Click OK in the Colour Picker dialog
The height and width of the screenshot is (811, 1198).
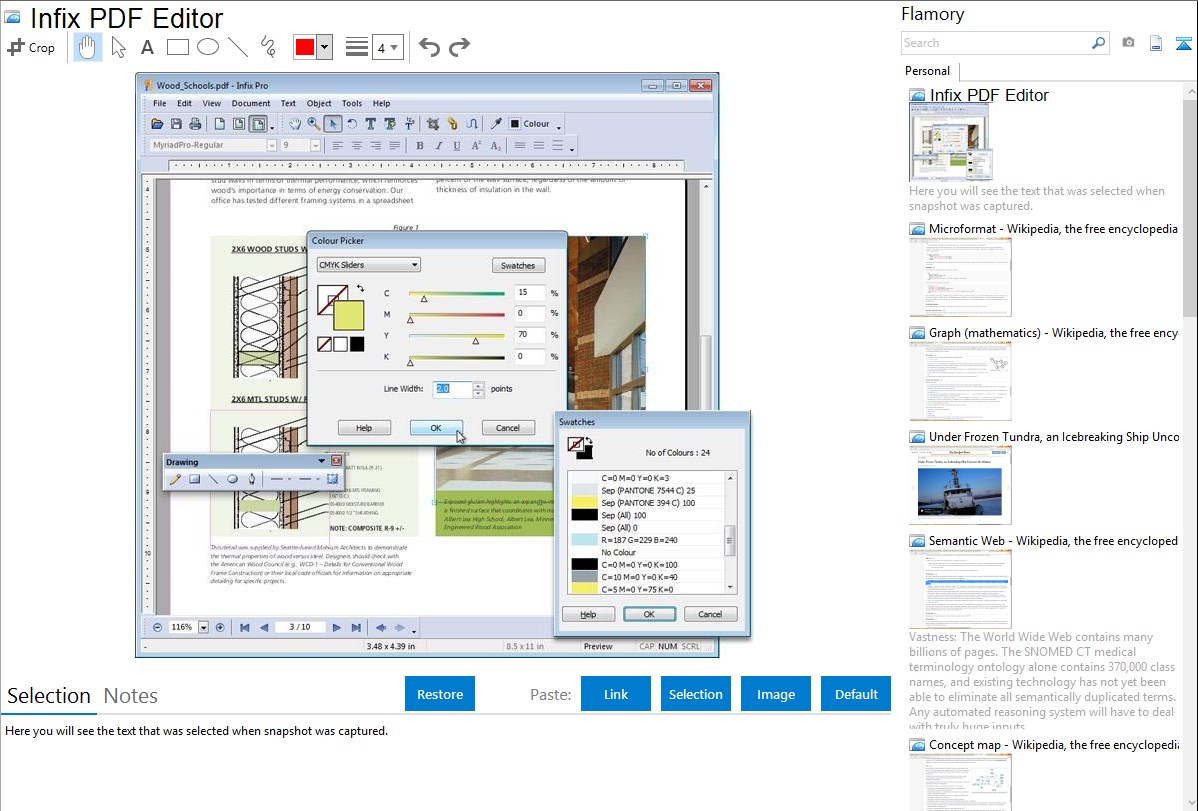click(x=435, y=428)
